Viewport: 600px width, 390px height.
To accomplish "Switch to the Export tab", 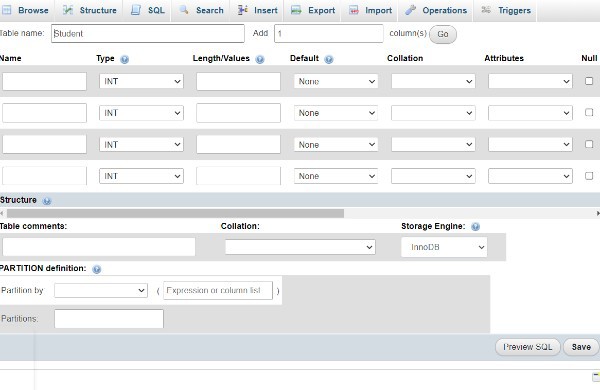I will (313, 10).
